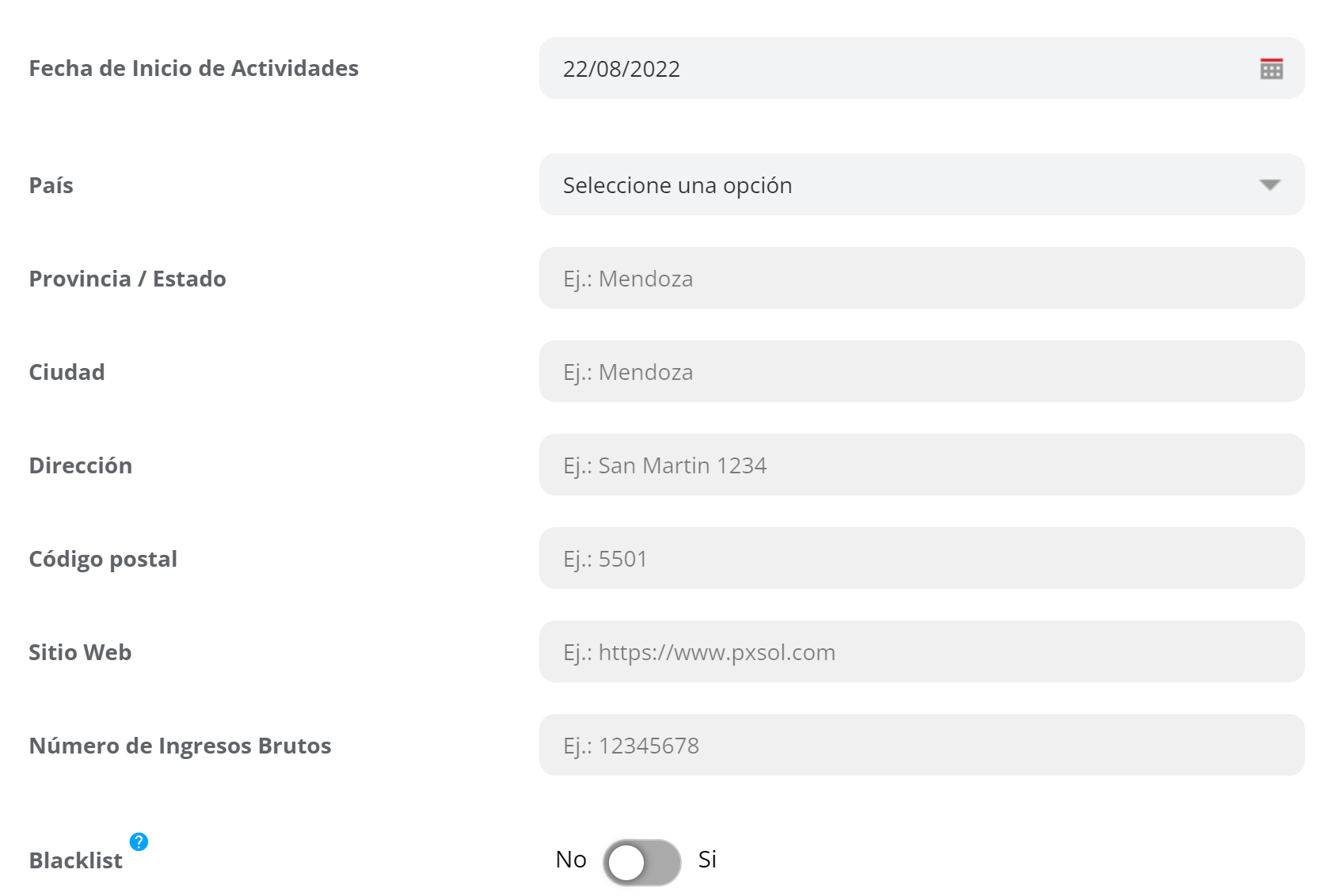Click the Ciudad text field

coord(921,371)
